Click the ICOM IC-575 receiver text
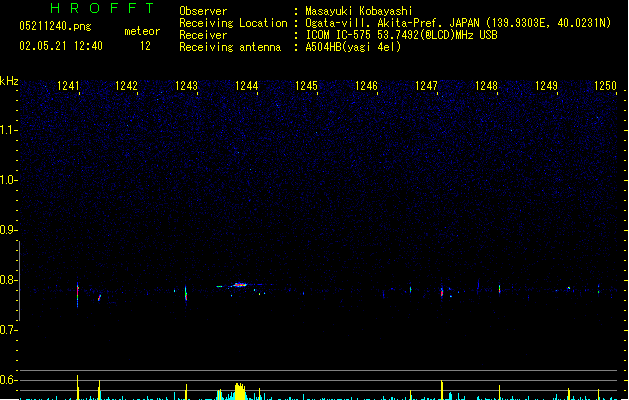 (x=402, y=35)
